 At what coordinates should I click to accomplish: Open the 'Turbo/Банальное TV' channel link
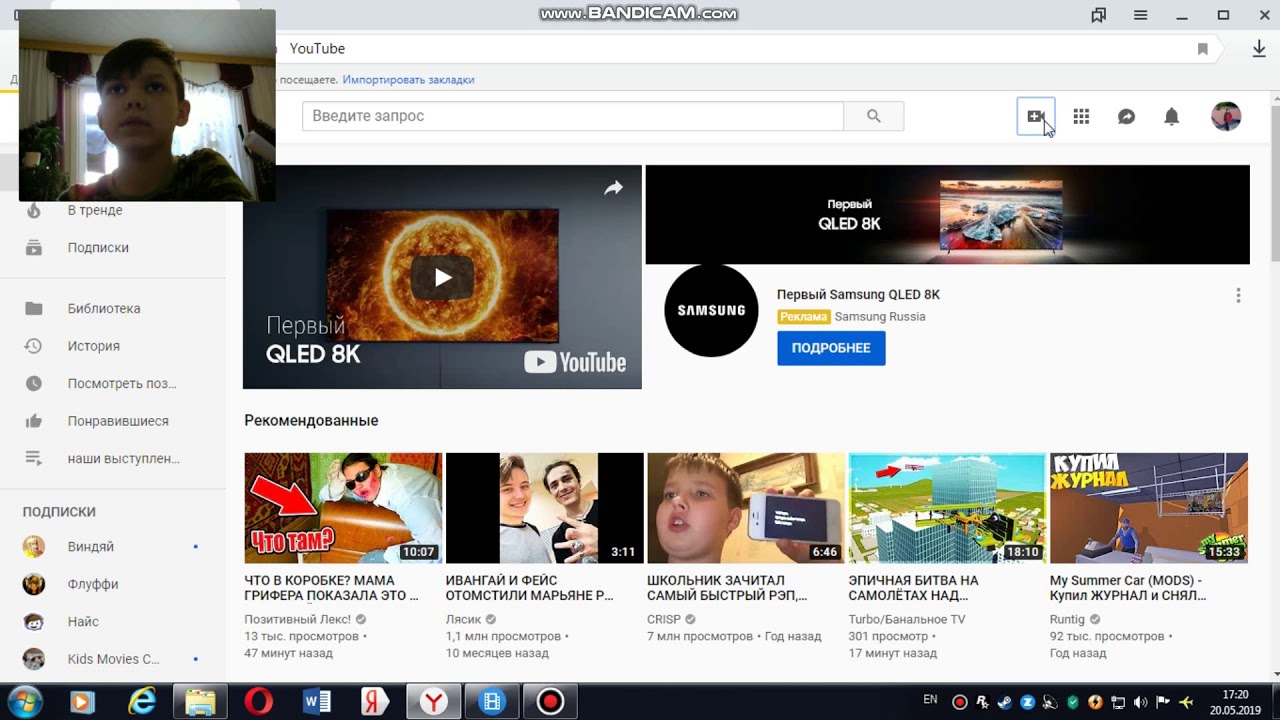[x=907, y=620]
